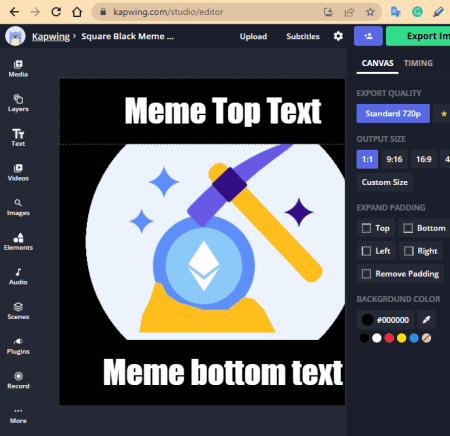
Task: Select the Text tool in sidebar
Action: (18, 137)
